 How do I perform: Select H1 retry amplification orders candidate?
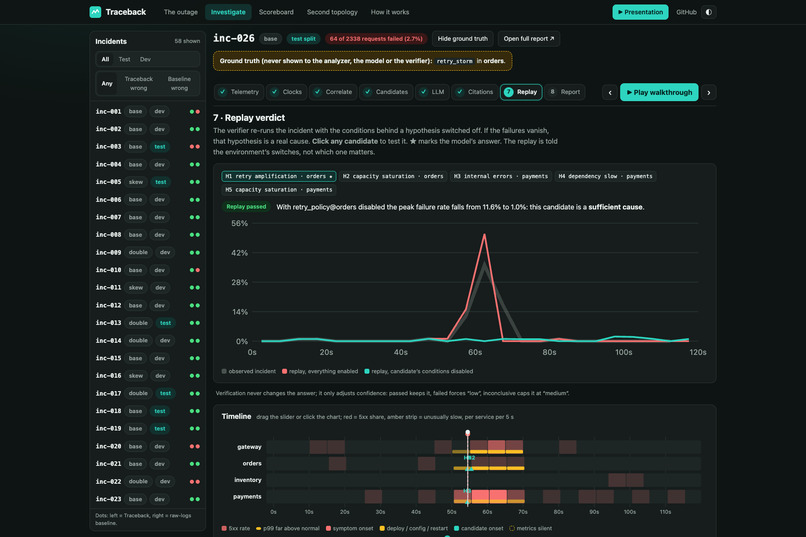(279, 176)
